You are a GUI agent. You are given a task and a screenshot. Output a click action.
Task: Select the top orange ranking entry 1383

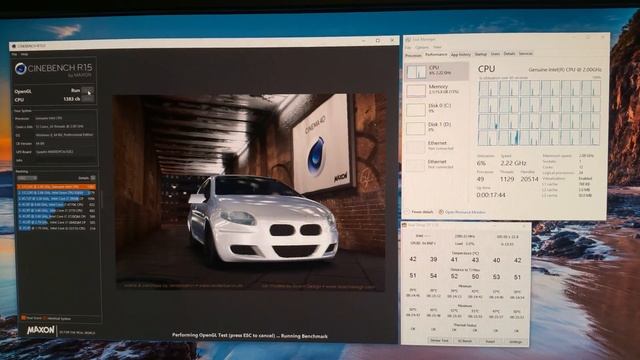(x=56, y=187)
